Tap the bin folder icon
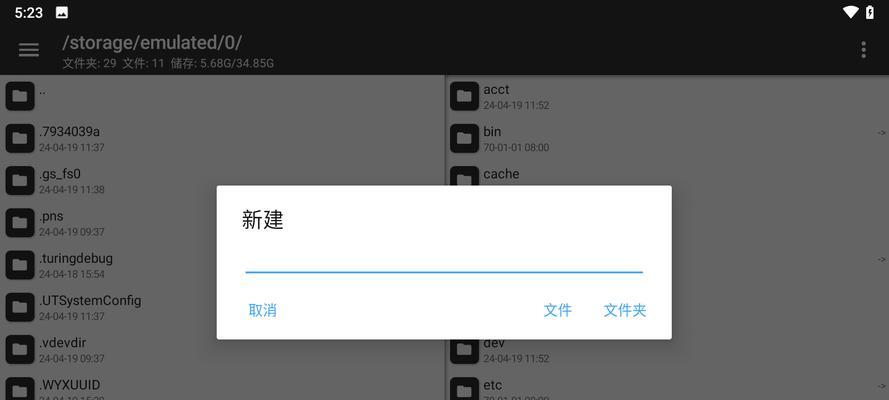Viewport: 889px width, 400px height. tap(464, 138)
